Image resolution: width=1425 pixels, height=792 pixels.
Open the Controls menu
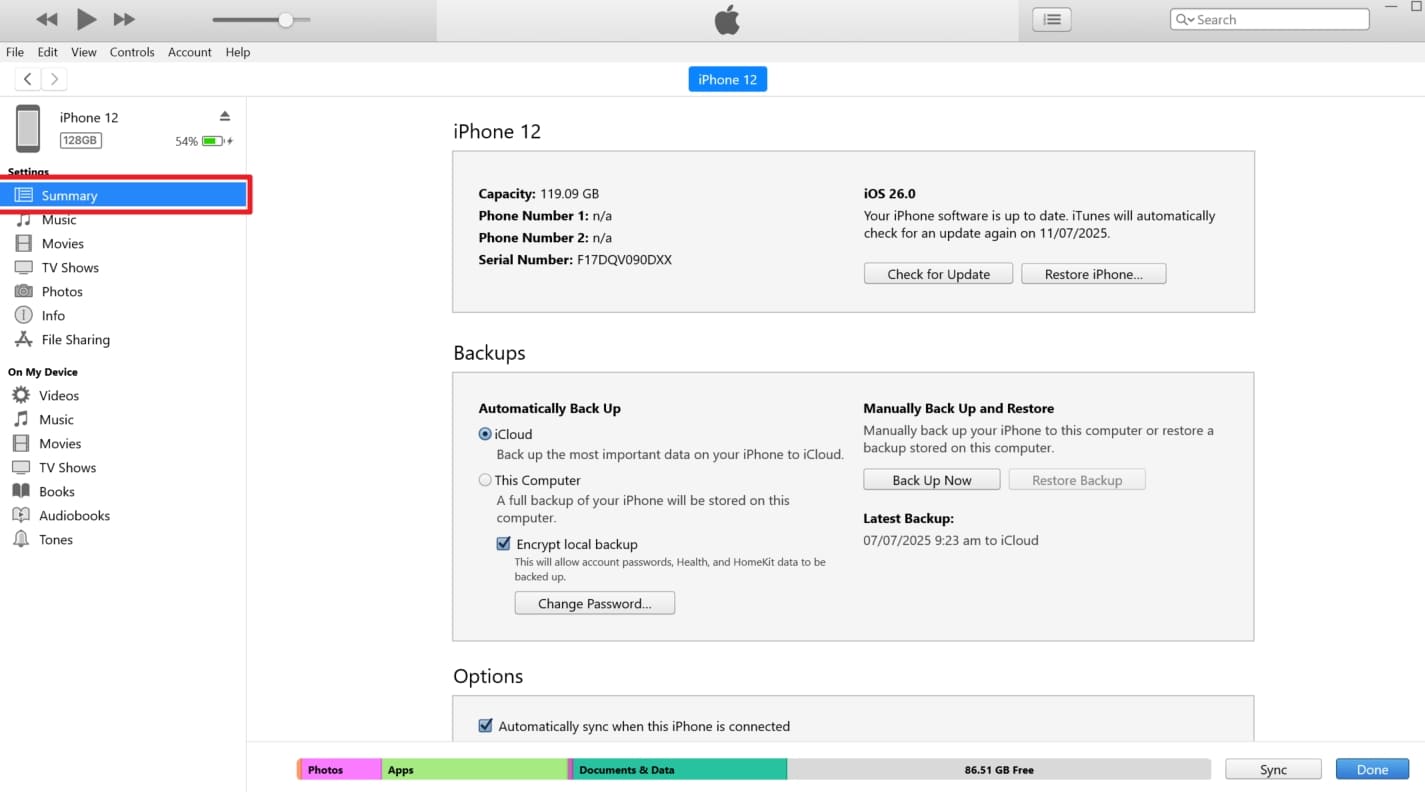[x=132, y=52]
